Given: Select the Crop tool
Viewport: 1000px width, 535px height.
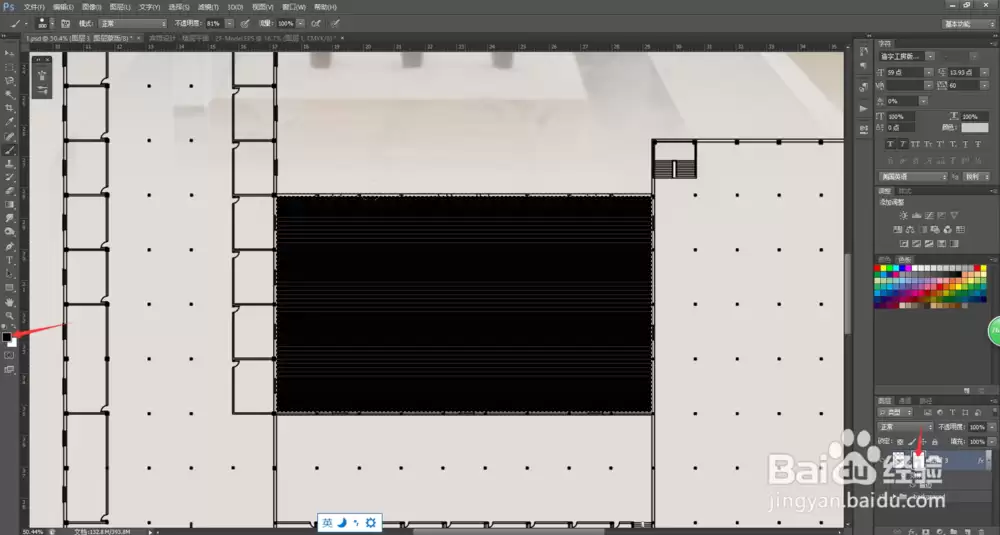Looking at the screenshot, I should click(x=9, y=108).
